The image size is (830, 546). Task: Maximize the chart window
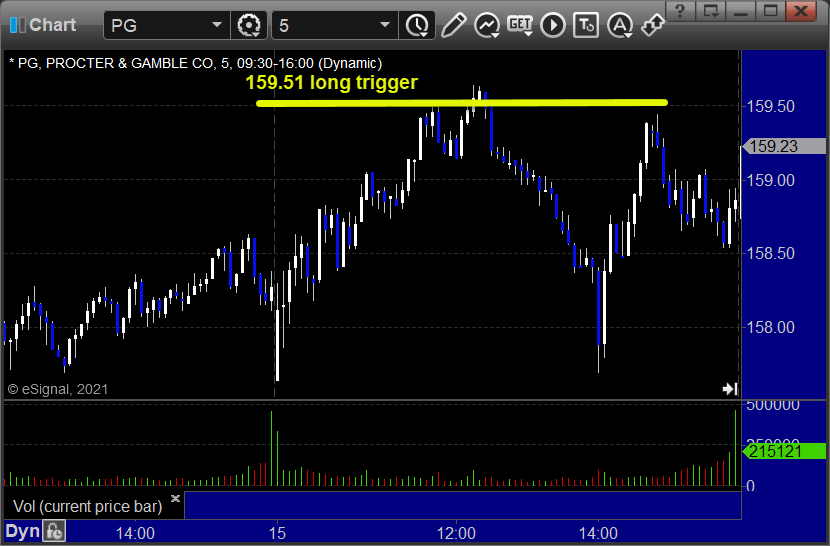coord(771,11)
